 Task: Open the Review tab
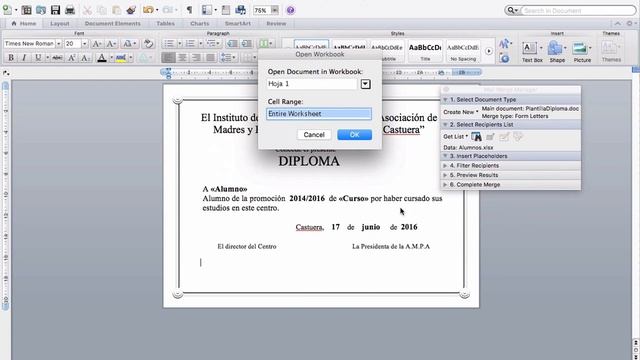(x=276, y=24)
